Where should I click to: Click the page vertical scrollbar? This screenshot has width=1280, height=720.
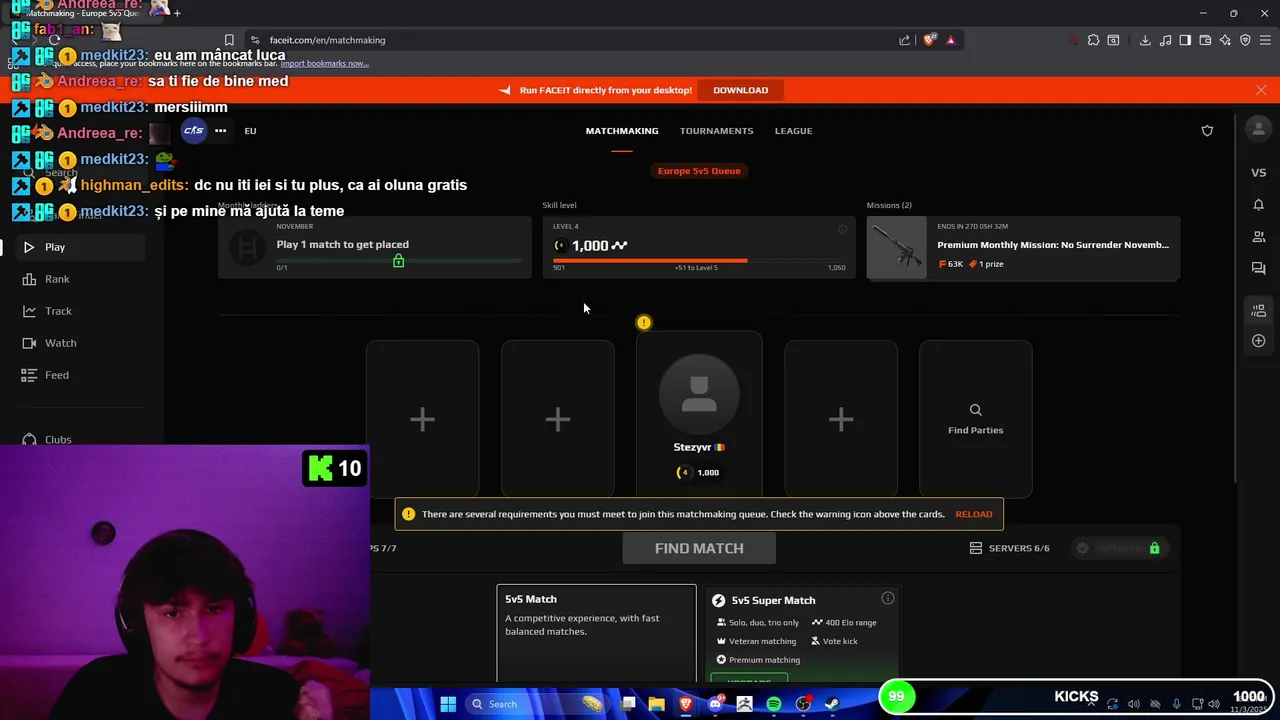[x=1237, y=298]
